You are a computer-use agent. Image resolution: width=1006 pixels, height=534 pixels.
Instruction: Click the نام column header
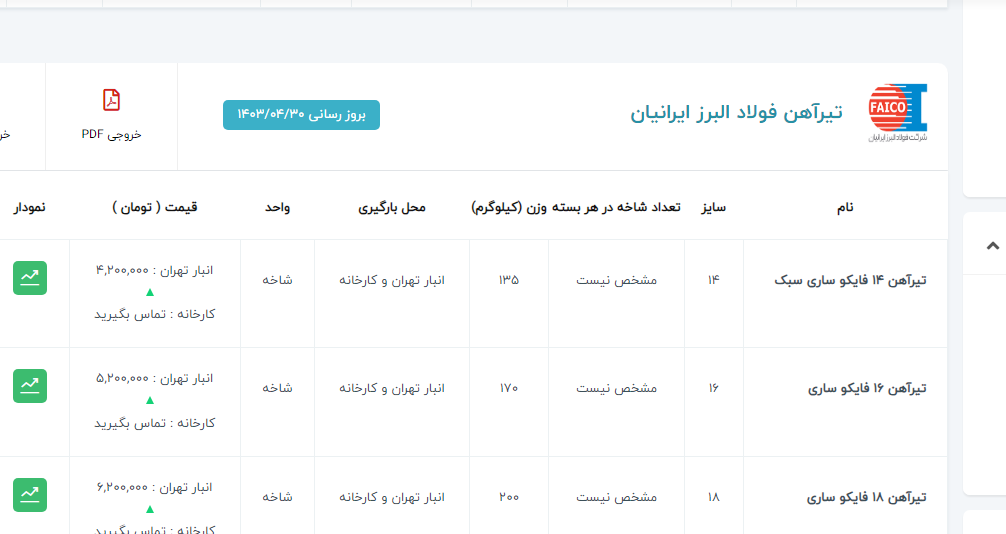pos(845,207)
